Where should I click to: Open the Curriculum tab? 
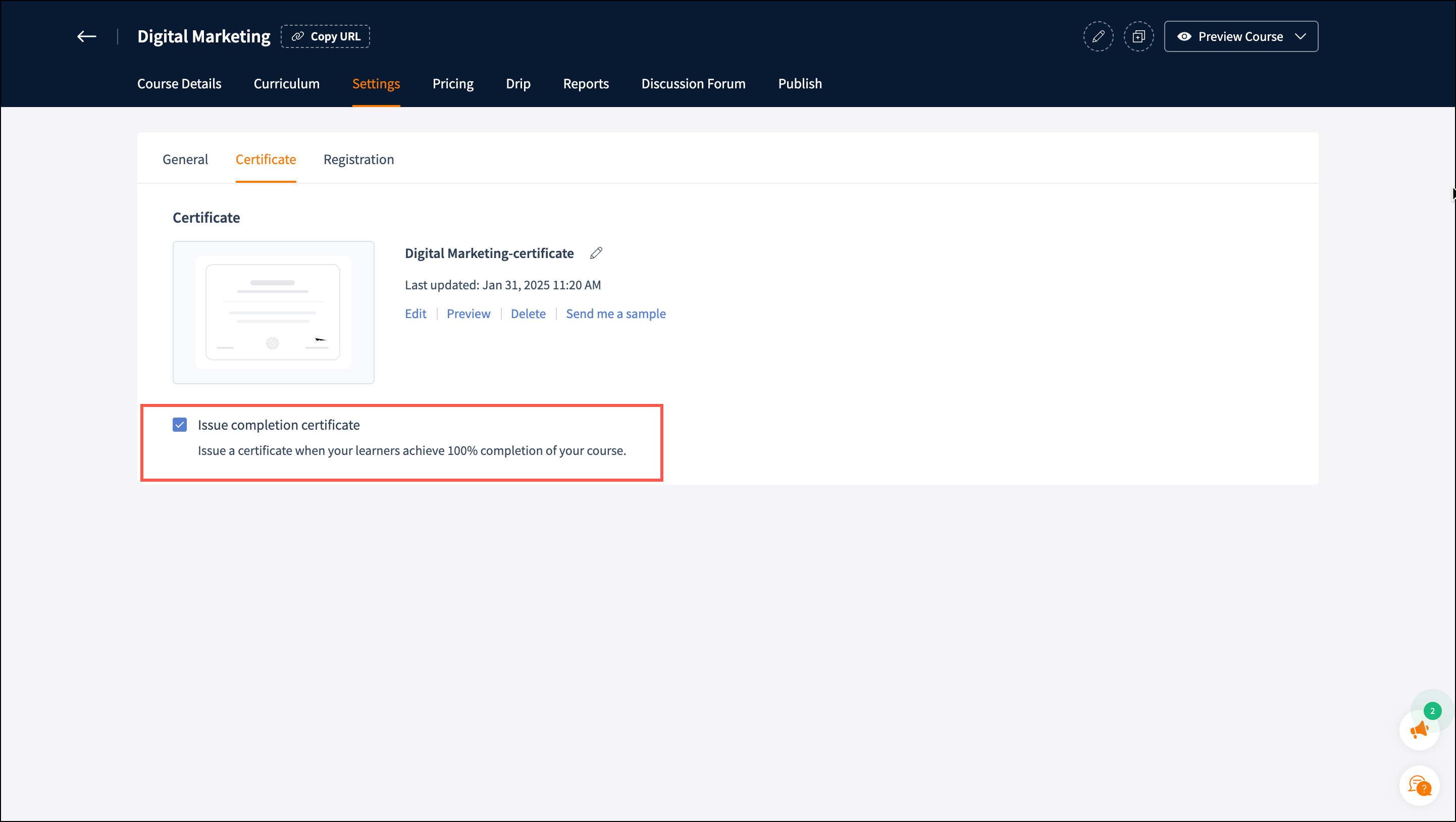pos(287,84)
